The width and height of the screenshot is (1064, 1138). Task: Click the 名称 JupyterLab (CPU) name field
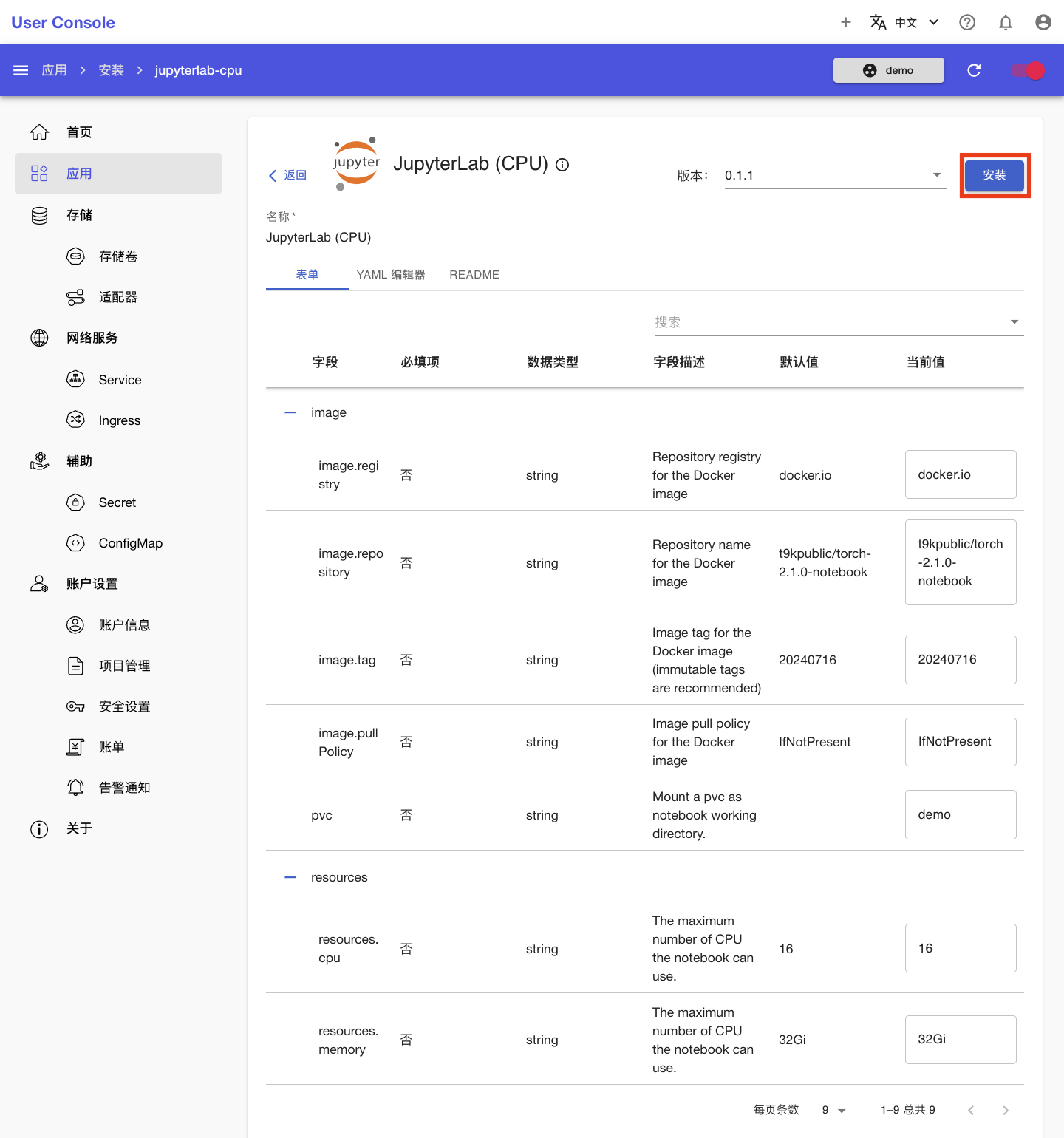[x=404, y=237]
